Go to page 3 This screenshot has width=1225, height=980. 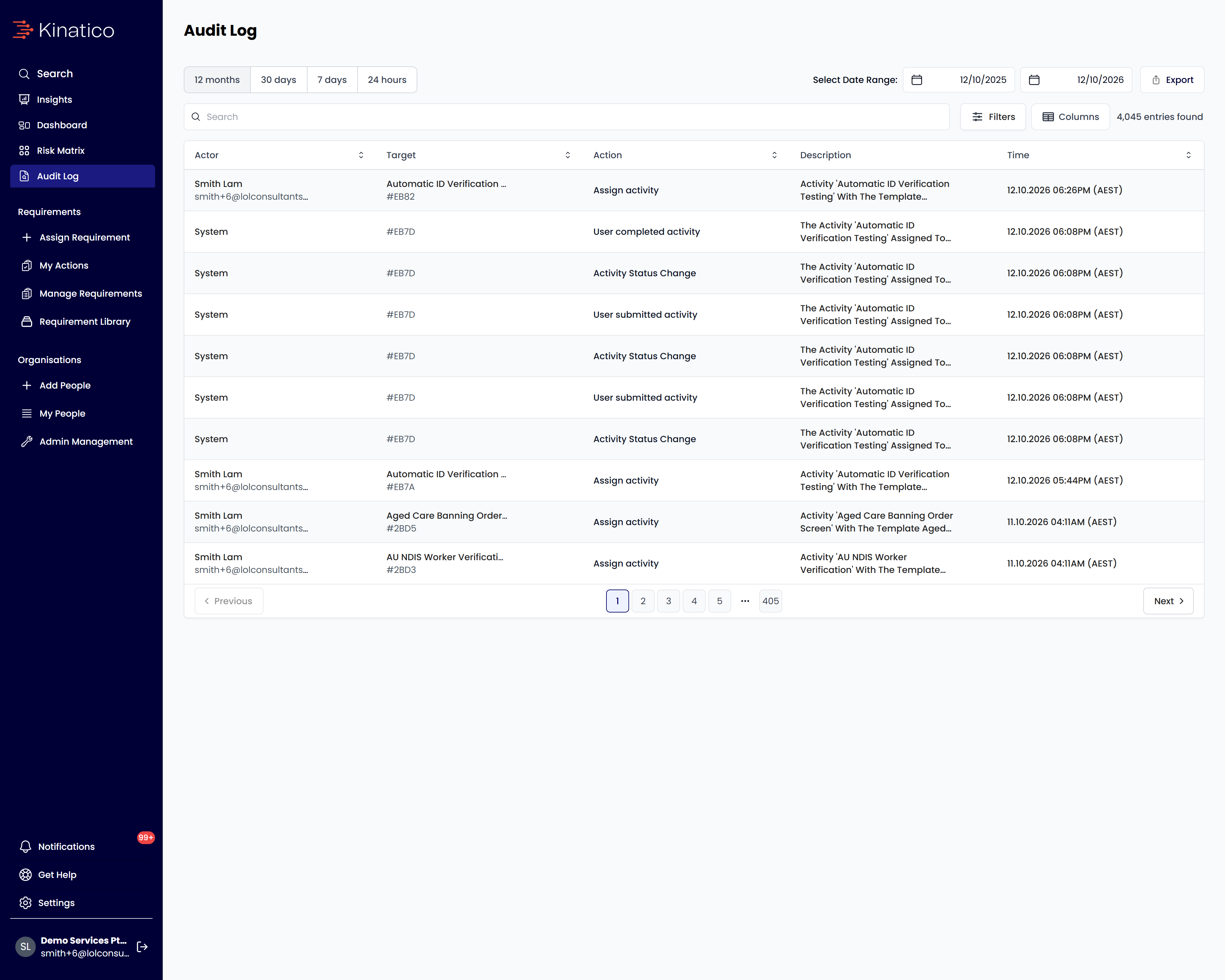pos(669,601)
